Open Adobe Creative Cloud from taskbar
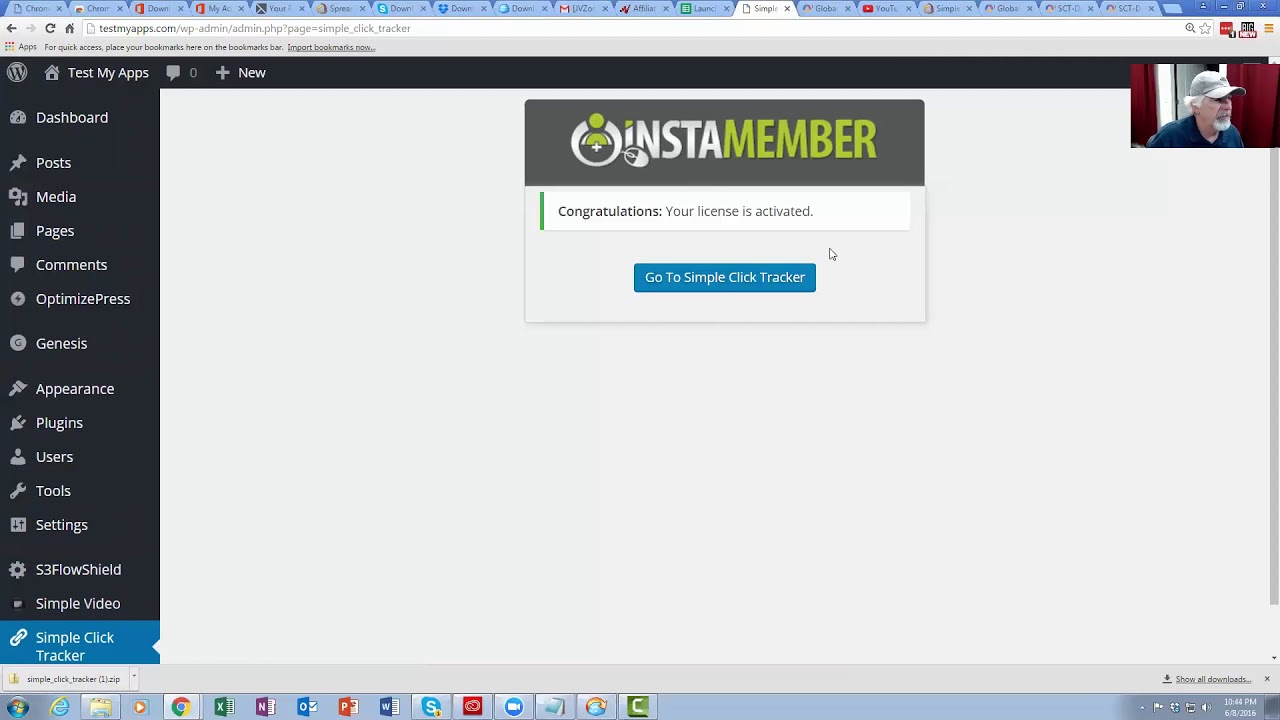The height and width of the screenshot is (720, 1280). 472,707
